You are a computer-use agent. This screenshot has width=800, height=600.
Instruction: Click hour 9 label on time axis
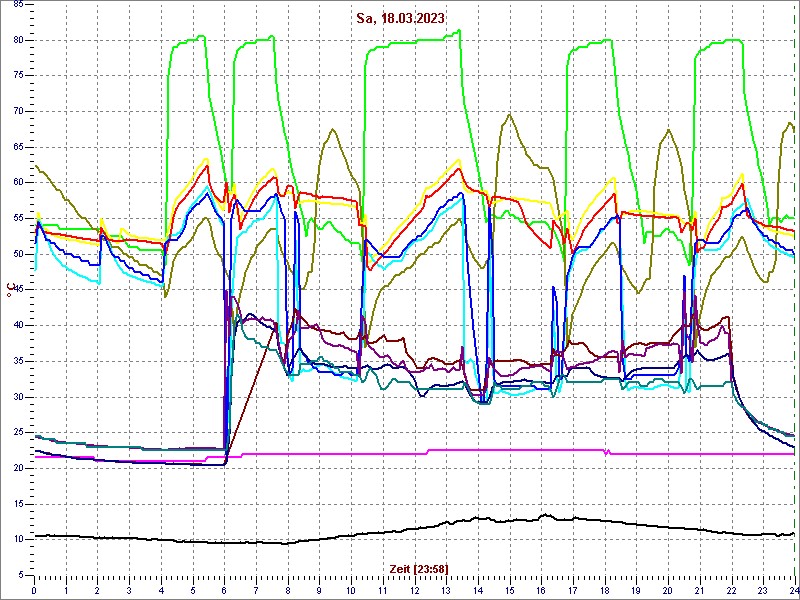[x=319, y=590]
